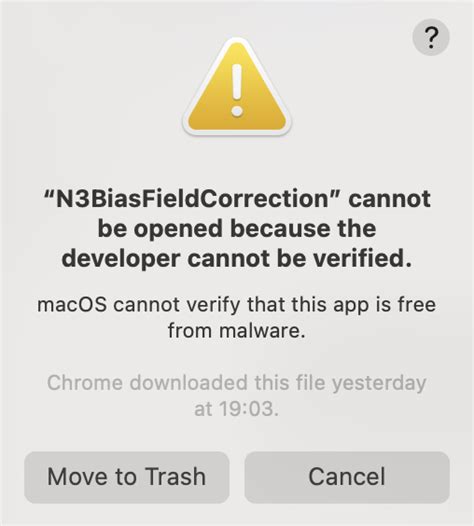Click the "from malware." text line
The height and width of the screenshot is (526, 474).
tap(237, 331)
